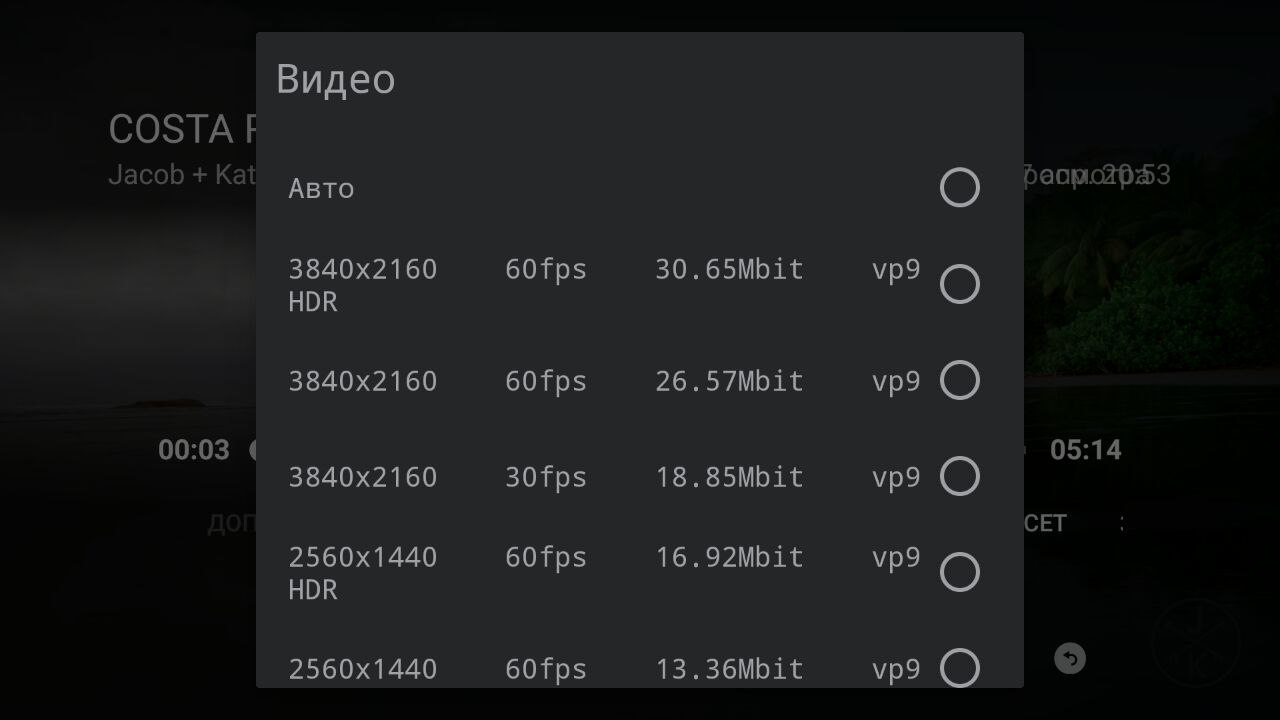This screenshot has height=720, width=1280.
Task: Click the round undo arrow icon
Action: click(x=1070, y=659)
